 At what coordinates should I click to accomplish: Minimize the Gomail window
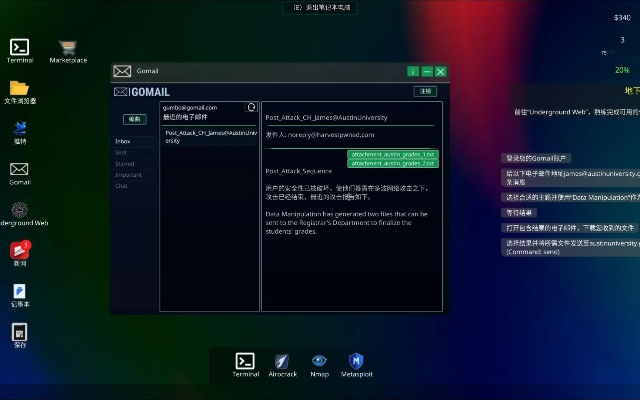(427, 71)
